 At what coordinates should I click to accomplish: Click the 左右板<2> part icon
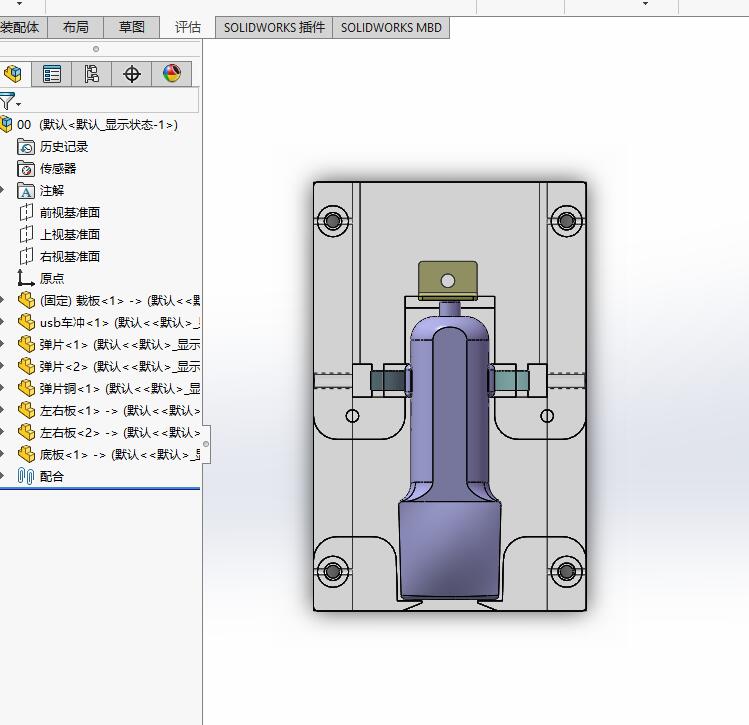pos(26,432)
